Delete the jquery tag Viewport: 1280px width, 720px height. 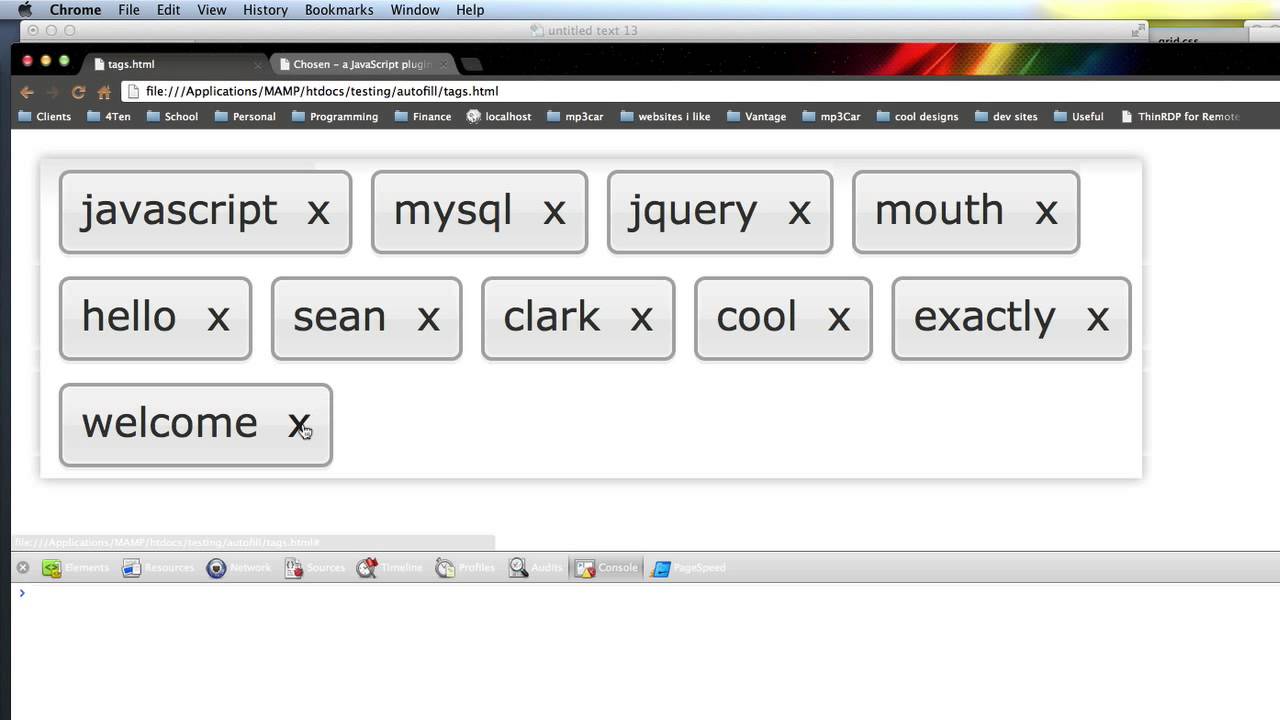coord(799,212)
